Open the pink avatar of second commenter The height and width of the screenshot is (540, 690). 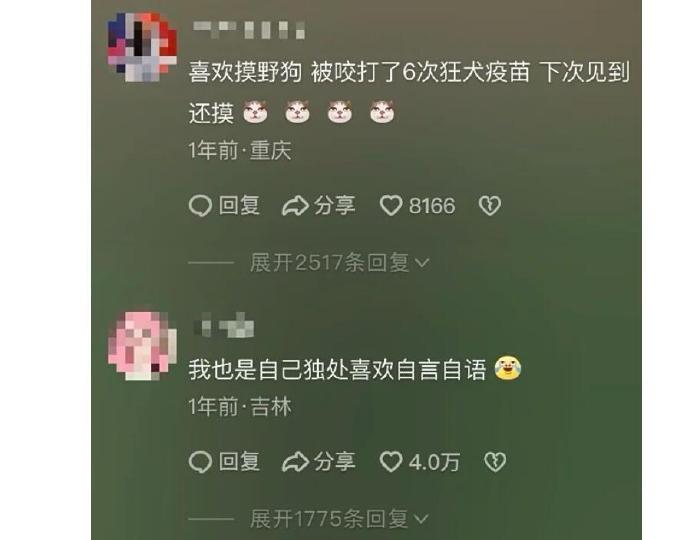coord(142,345)
